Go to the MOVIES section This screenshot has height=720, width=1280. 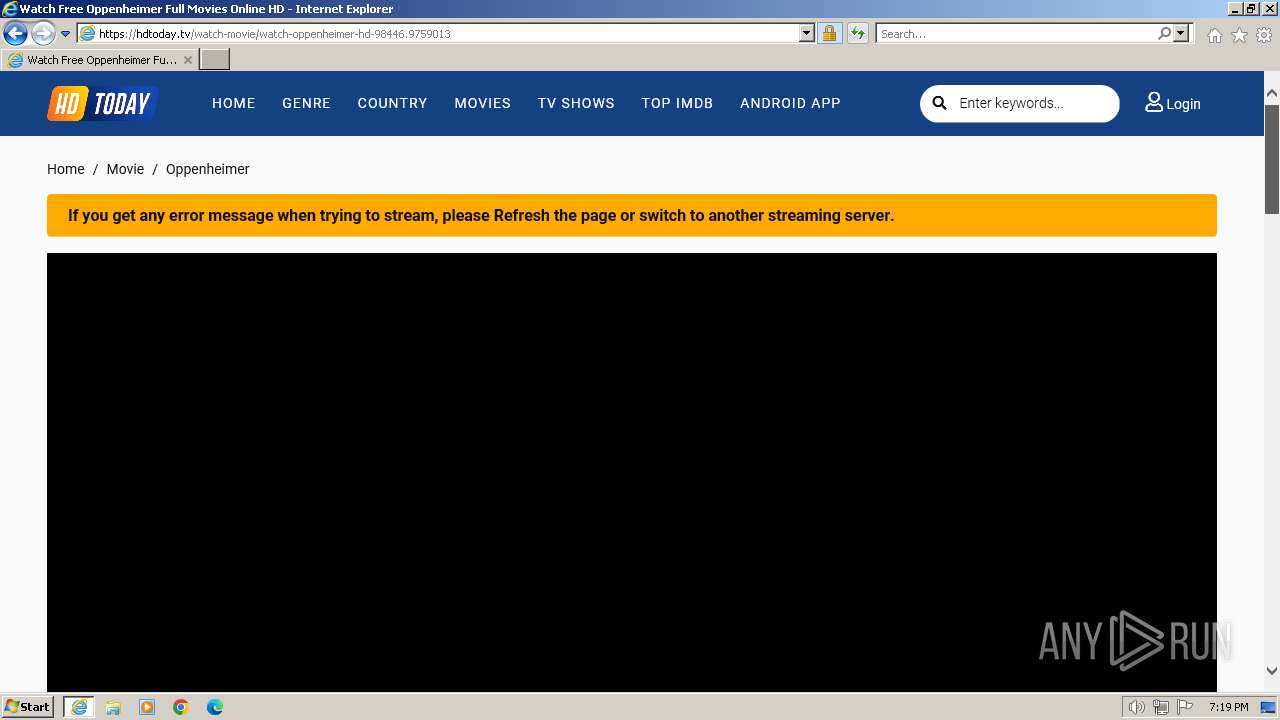click(x=482, y=103)
